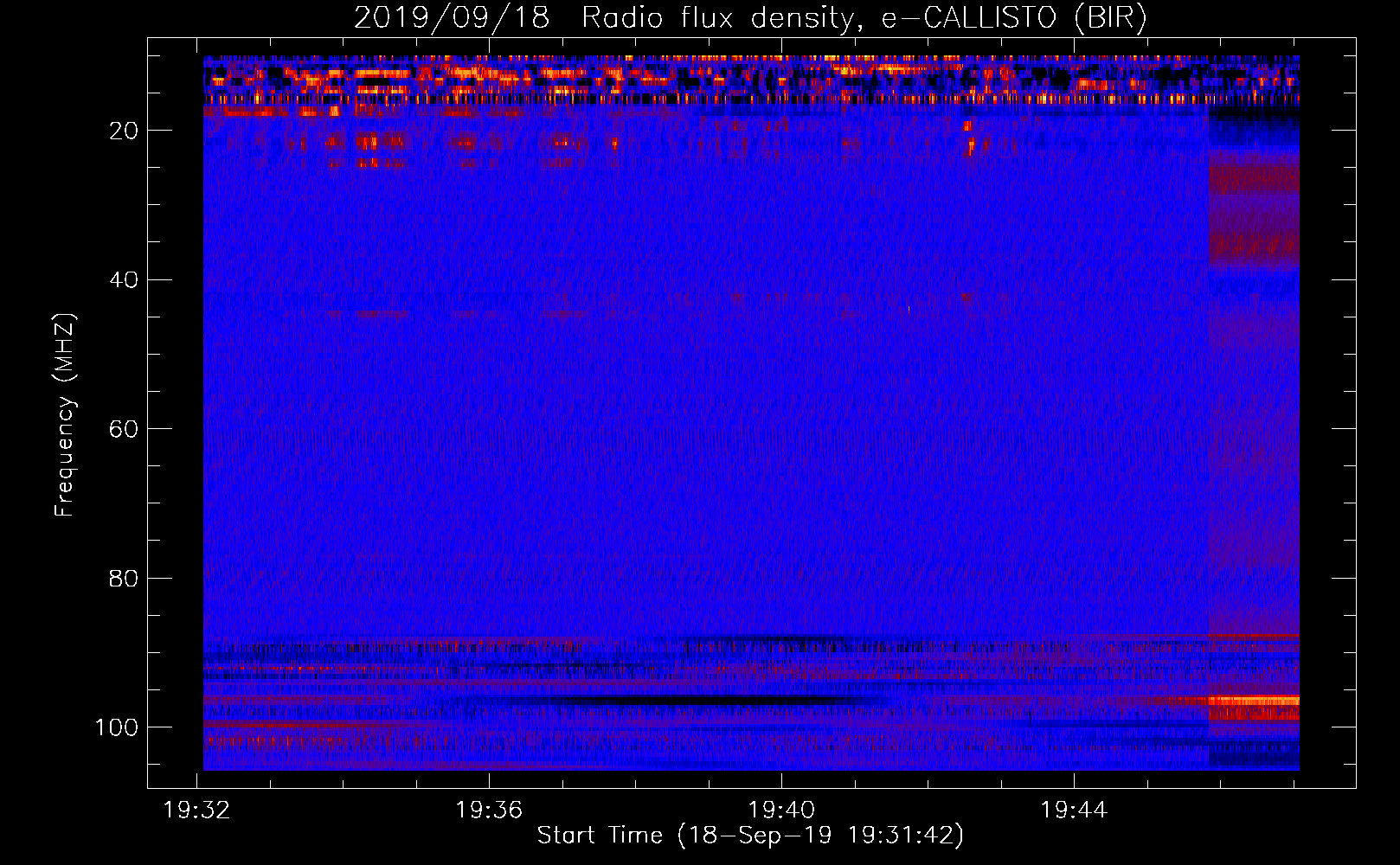Click the 19:40 time tick label

coord(781,811)
